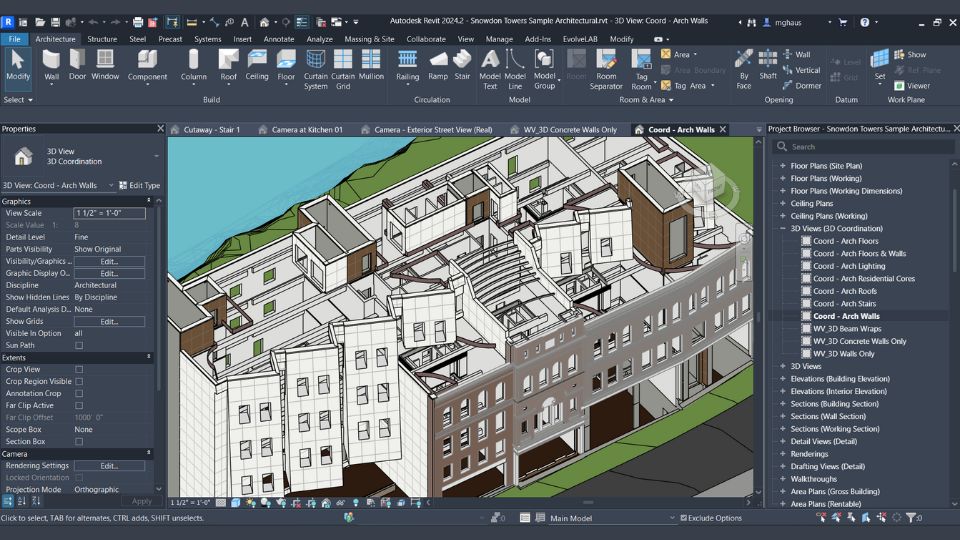Select the By Face opening tool
This screenshot has height=540, width=960.
point(744,69)
